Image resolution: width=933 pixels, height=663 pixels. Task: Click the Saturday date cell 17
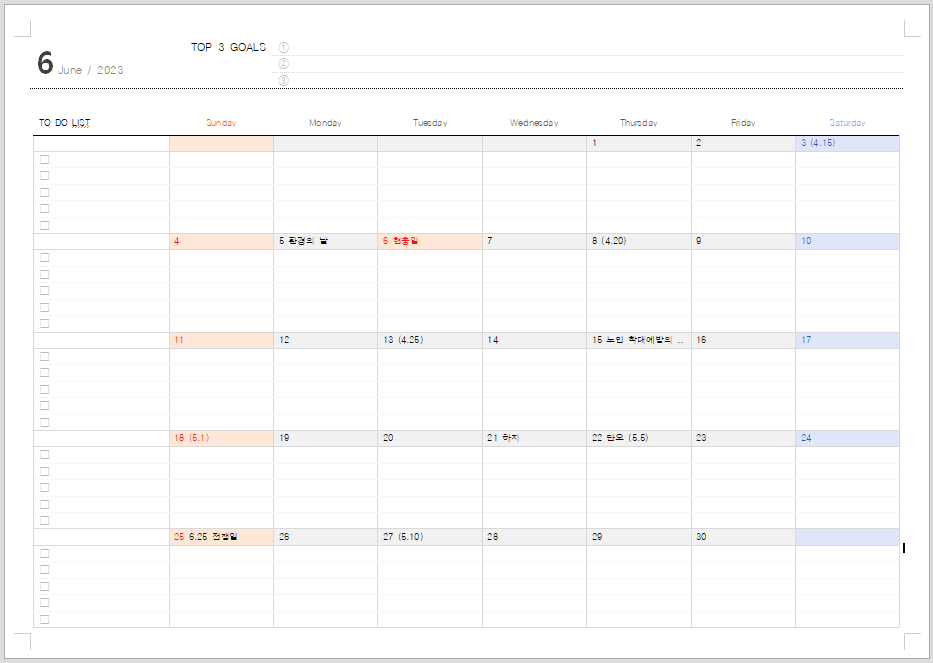point(847,340)
